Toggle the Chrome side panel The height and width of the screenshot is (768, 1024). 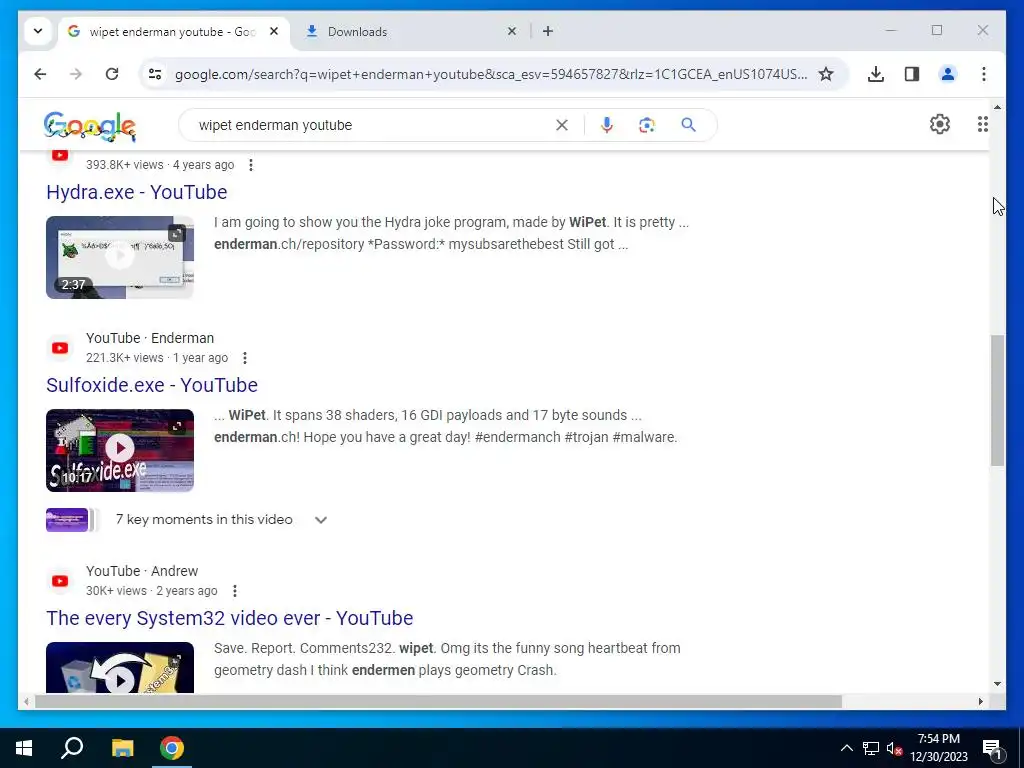tap(912, 74)
